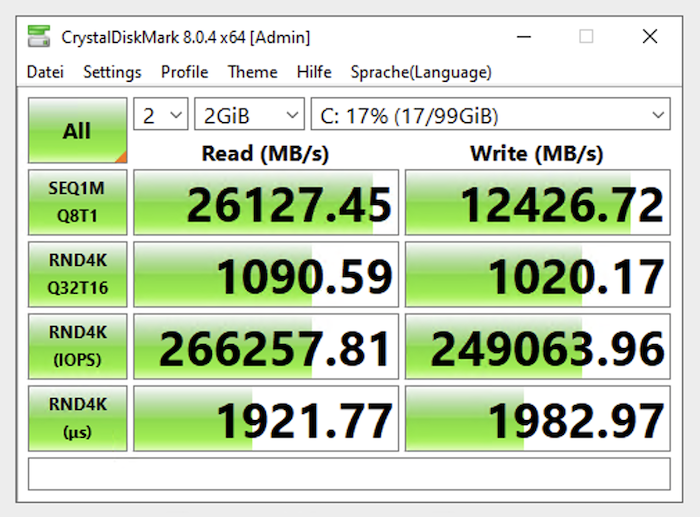The image size is (700, 517).
Task: Open the Sprache(Language) menu
Action: click(x=421, y=72)
